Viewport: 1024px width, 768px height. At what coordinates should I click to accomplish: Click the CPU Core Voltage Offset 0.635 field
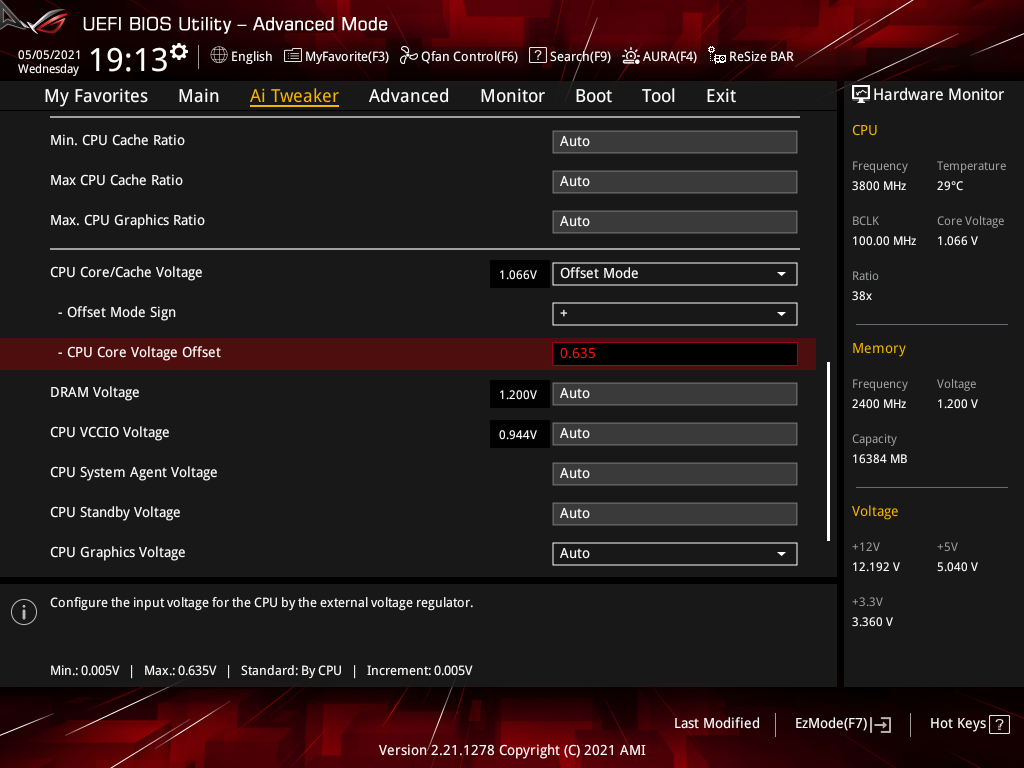pos(675,354)
